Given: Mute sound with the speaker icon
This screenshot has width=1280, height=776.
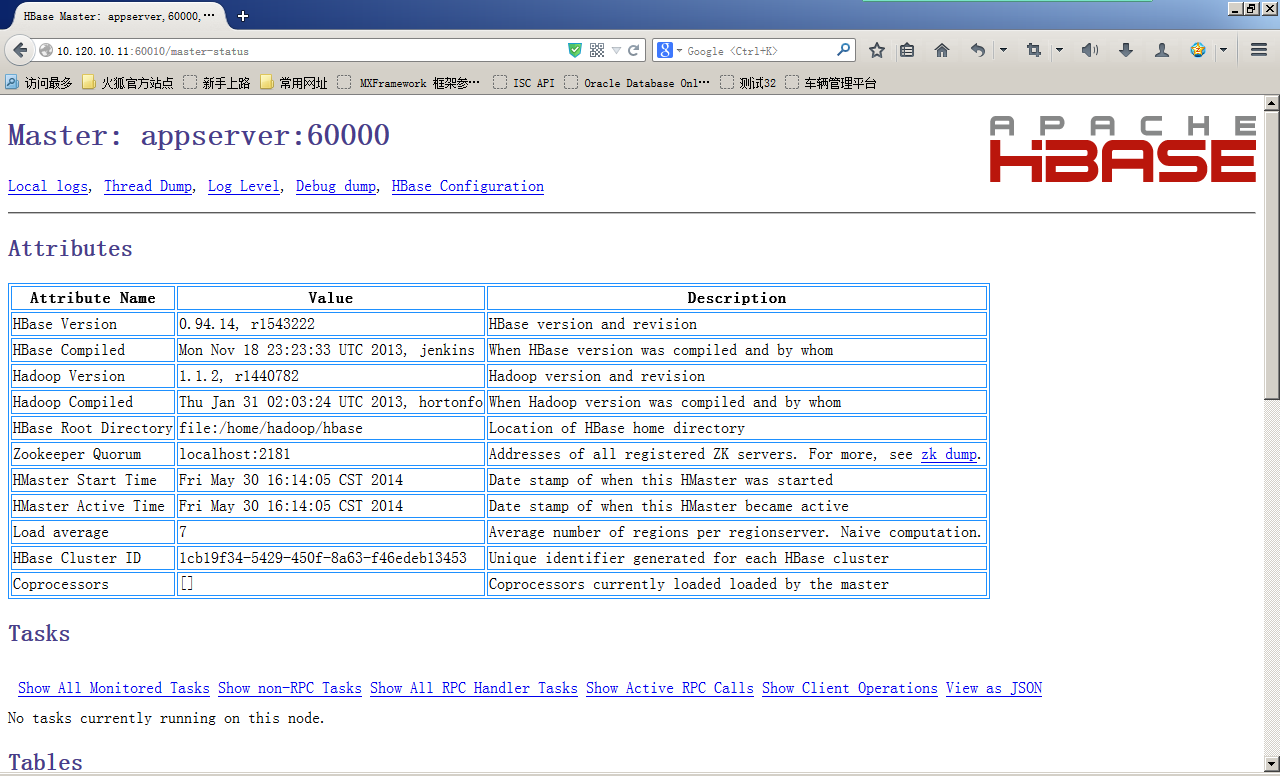Looking at the screenshot, I should pyautogui.click(x=1090, y=50).
